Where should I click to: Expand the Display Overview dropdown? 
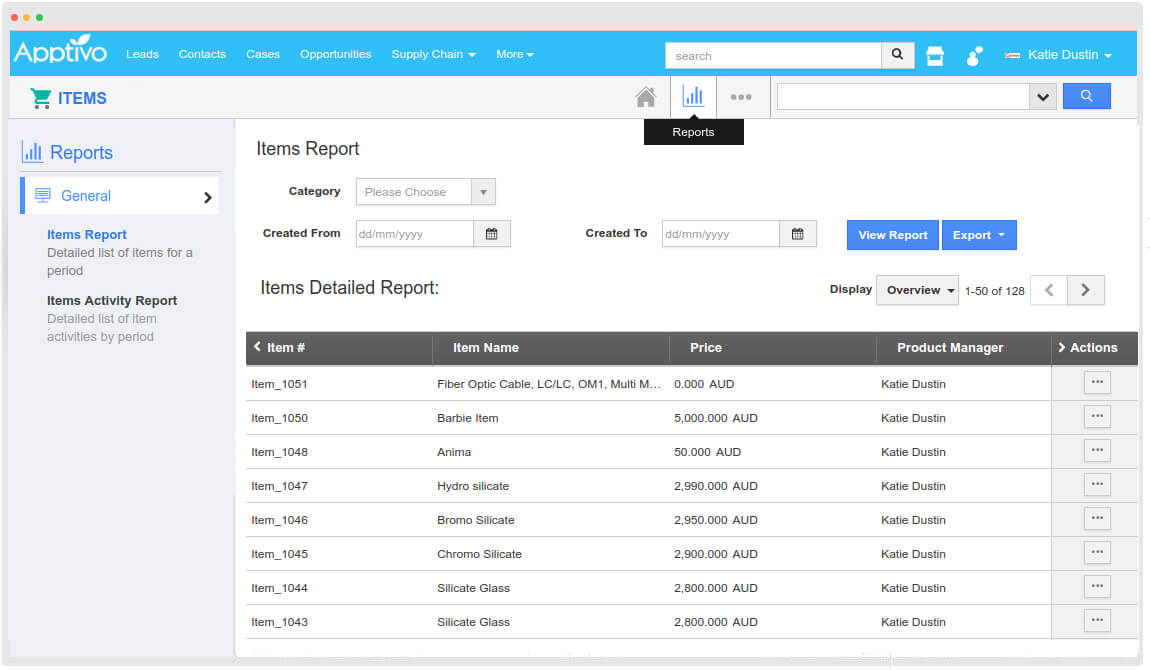coord(917,290)
